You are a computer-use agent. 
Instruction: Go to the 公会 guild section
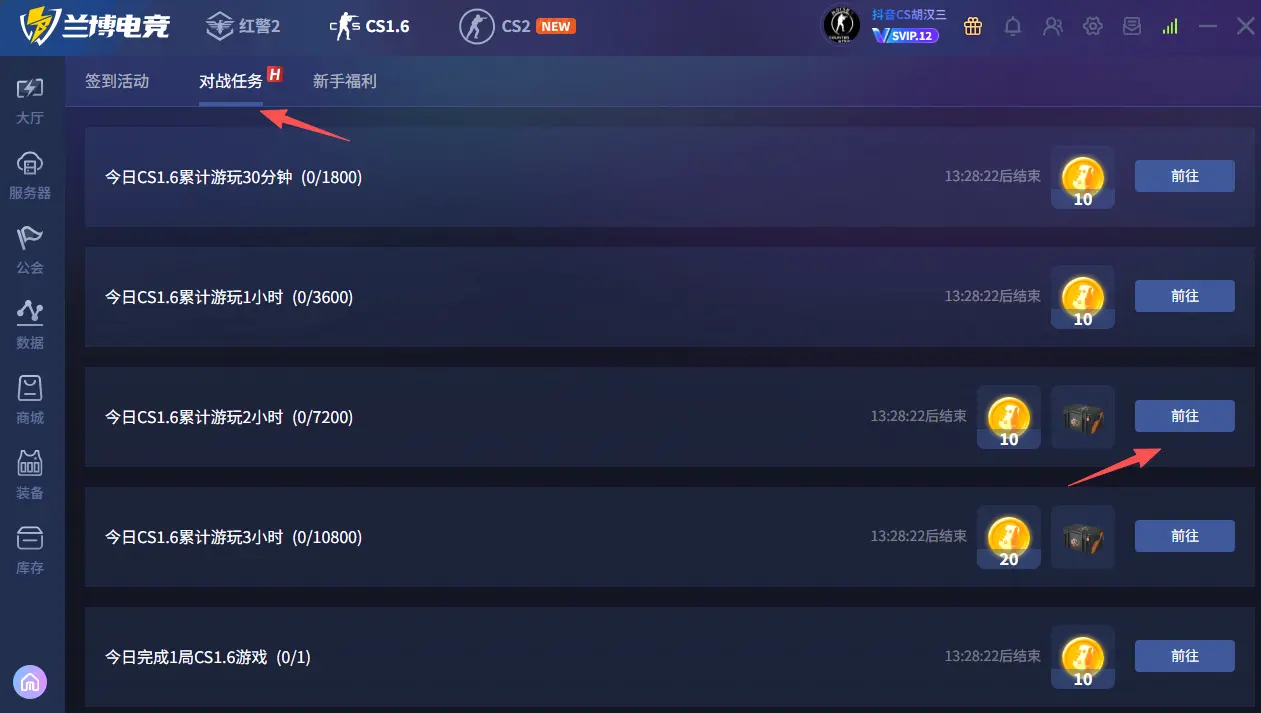[x=30, y=250]
